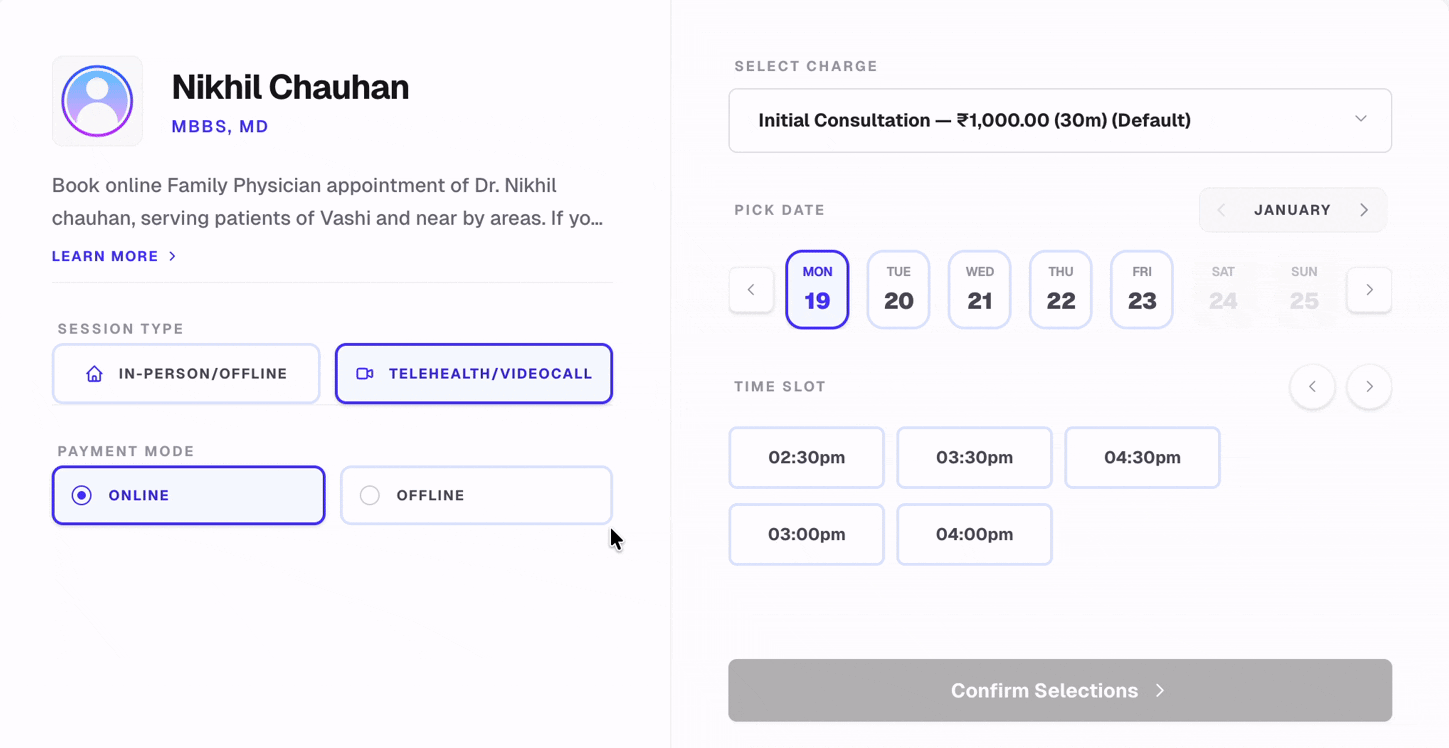Image resolution: width=1449 pixels, height=748 pixels.
Task: Show next time slots arrow
Action: pos(1369,387)
